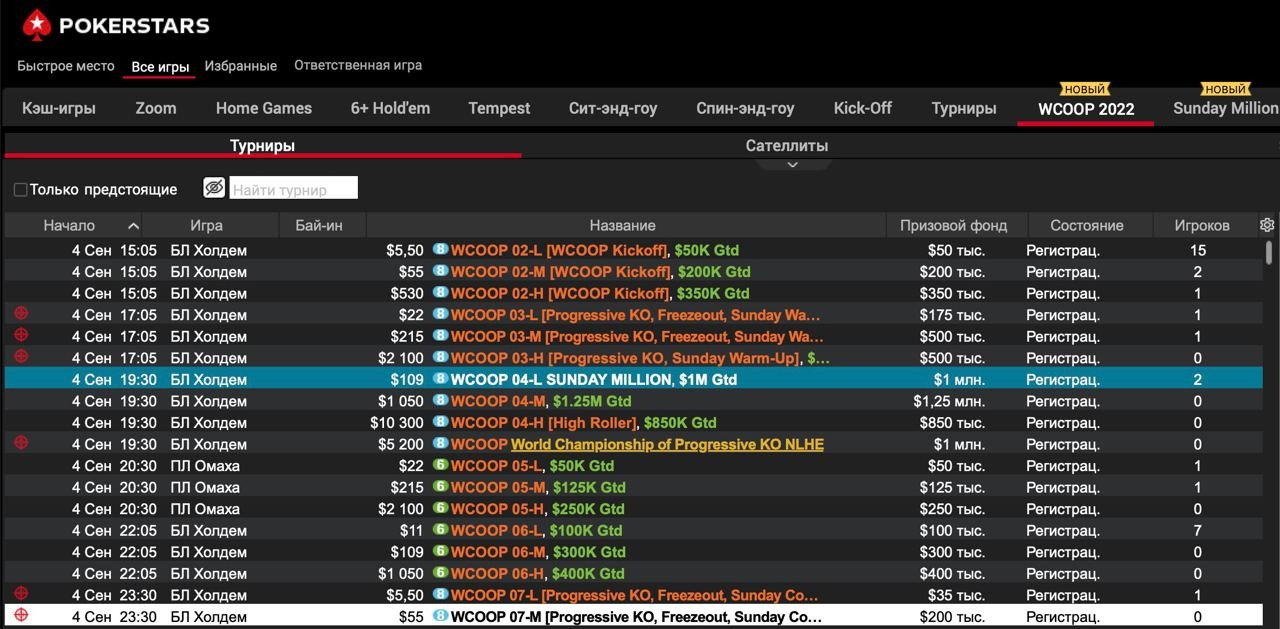
Task: Switch to the Спин-энд-гоу tab
Action: 745,108
